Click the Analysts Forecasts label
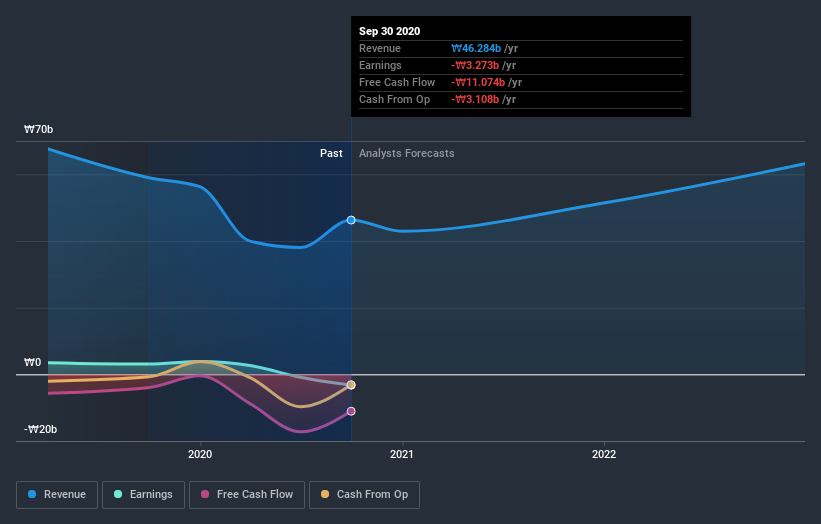 tap(407, 153)
